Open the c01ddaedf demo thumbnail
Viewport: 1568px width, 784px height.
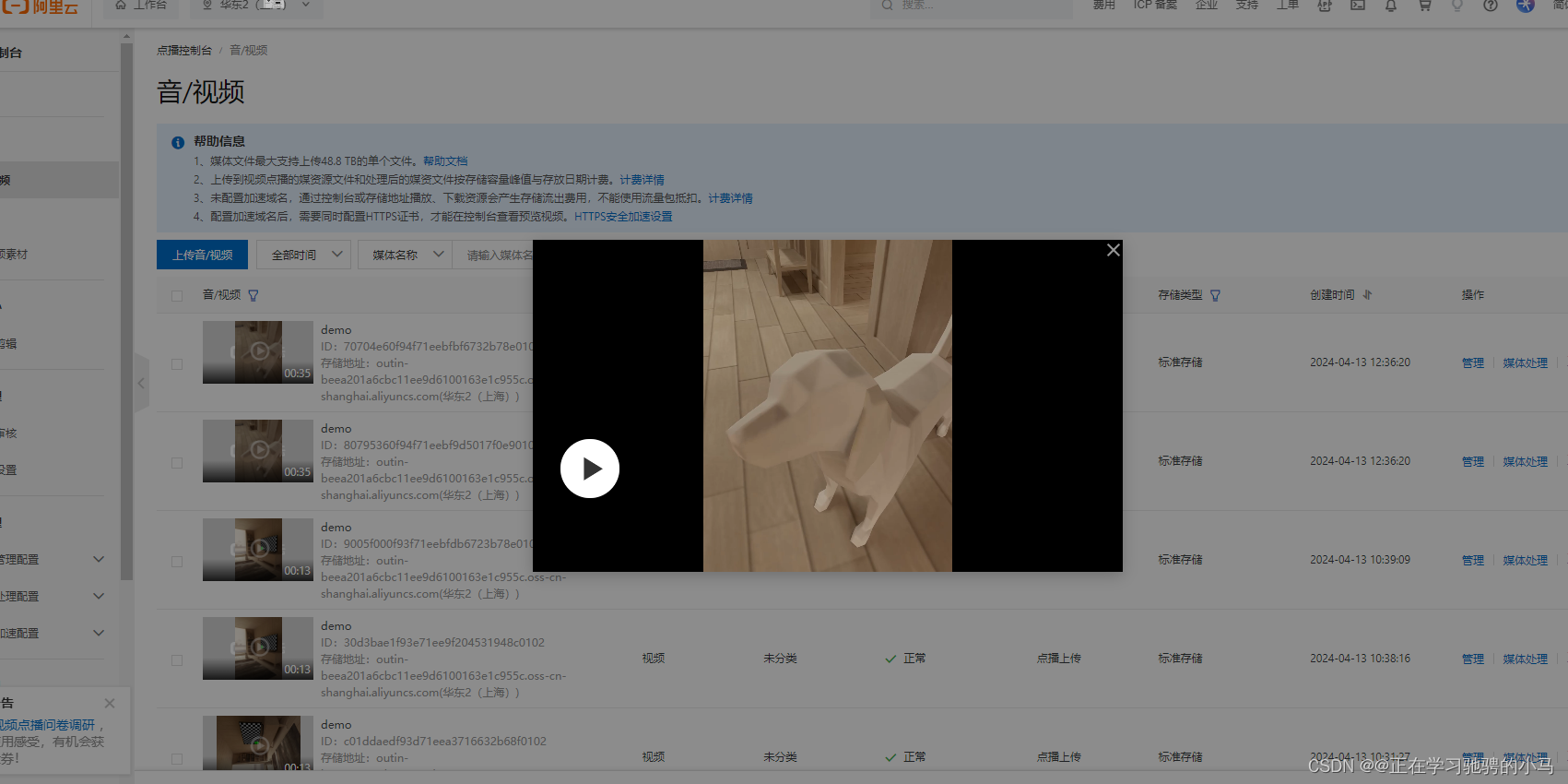click(x=258, y=743)
